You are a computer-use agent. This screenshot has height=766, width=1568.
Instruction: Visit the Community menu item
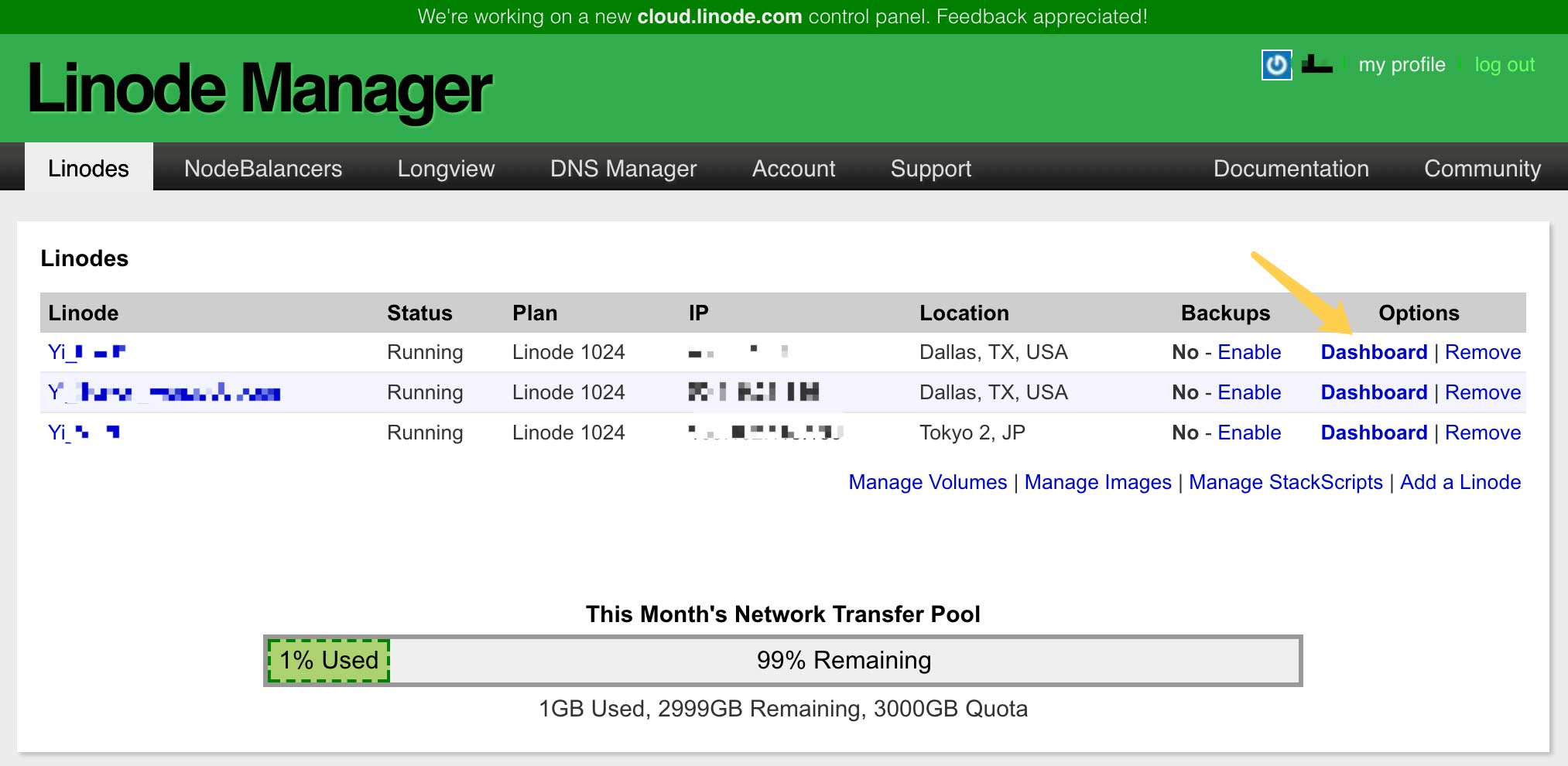coord(1482,168)
